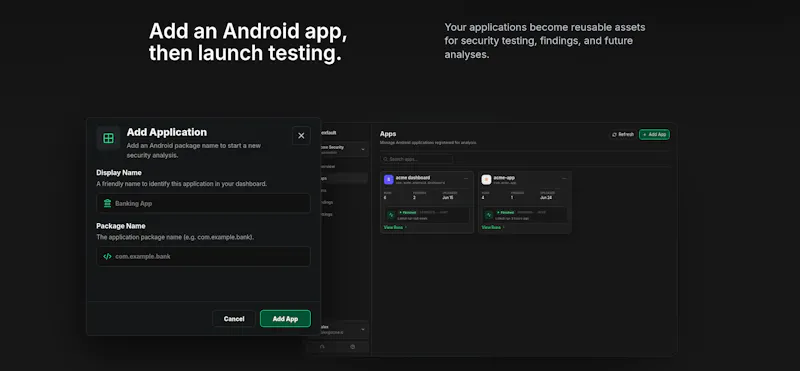Viewport: 800px width, 371px height.
Task: Click the round icon at sidebar bottom right
Action: pyautogui.click(x=353, y=347)
